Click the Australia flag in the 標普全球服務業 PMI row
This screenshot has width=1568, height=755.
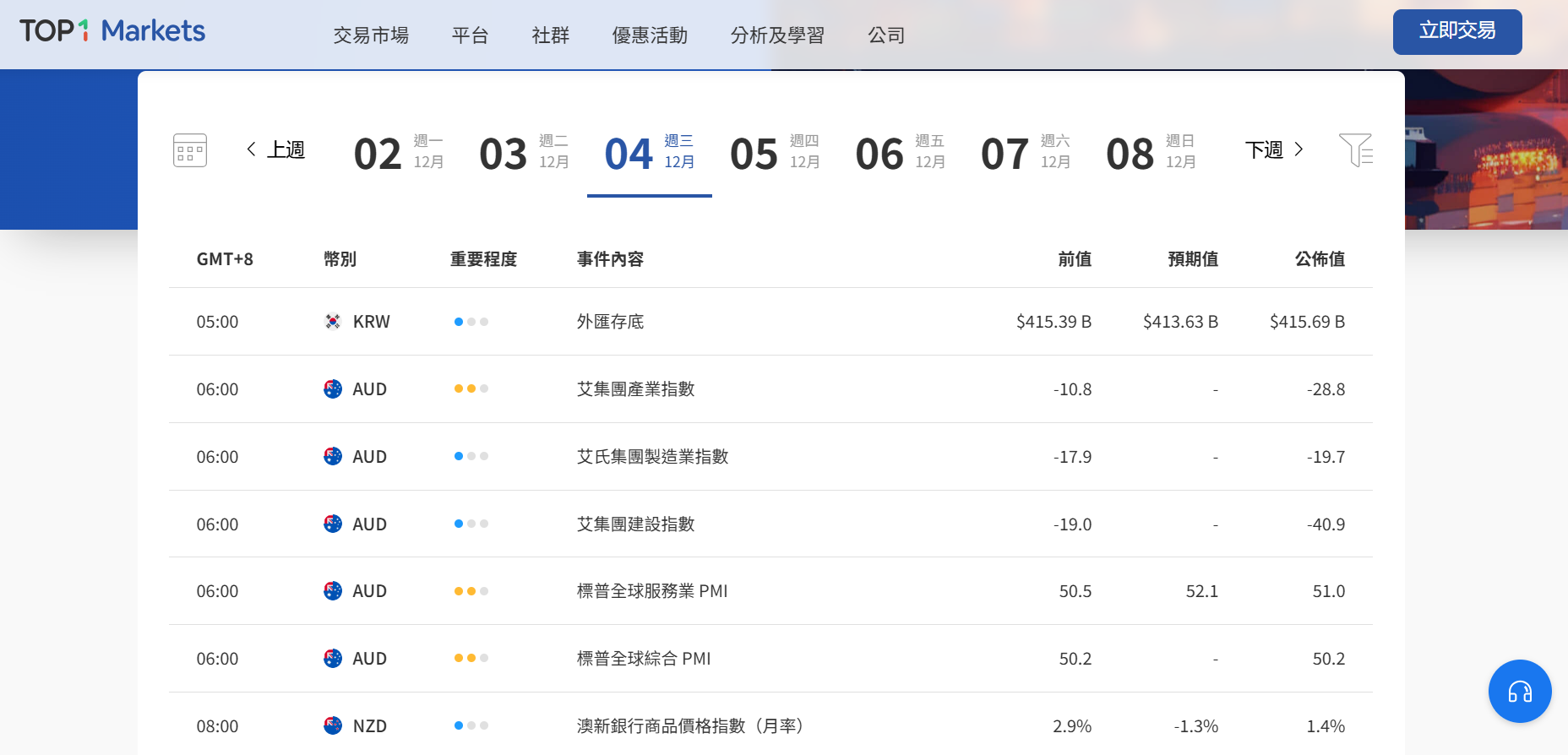point(333,591)
